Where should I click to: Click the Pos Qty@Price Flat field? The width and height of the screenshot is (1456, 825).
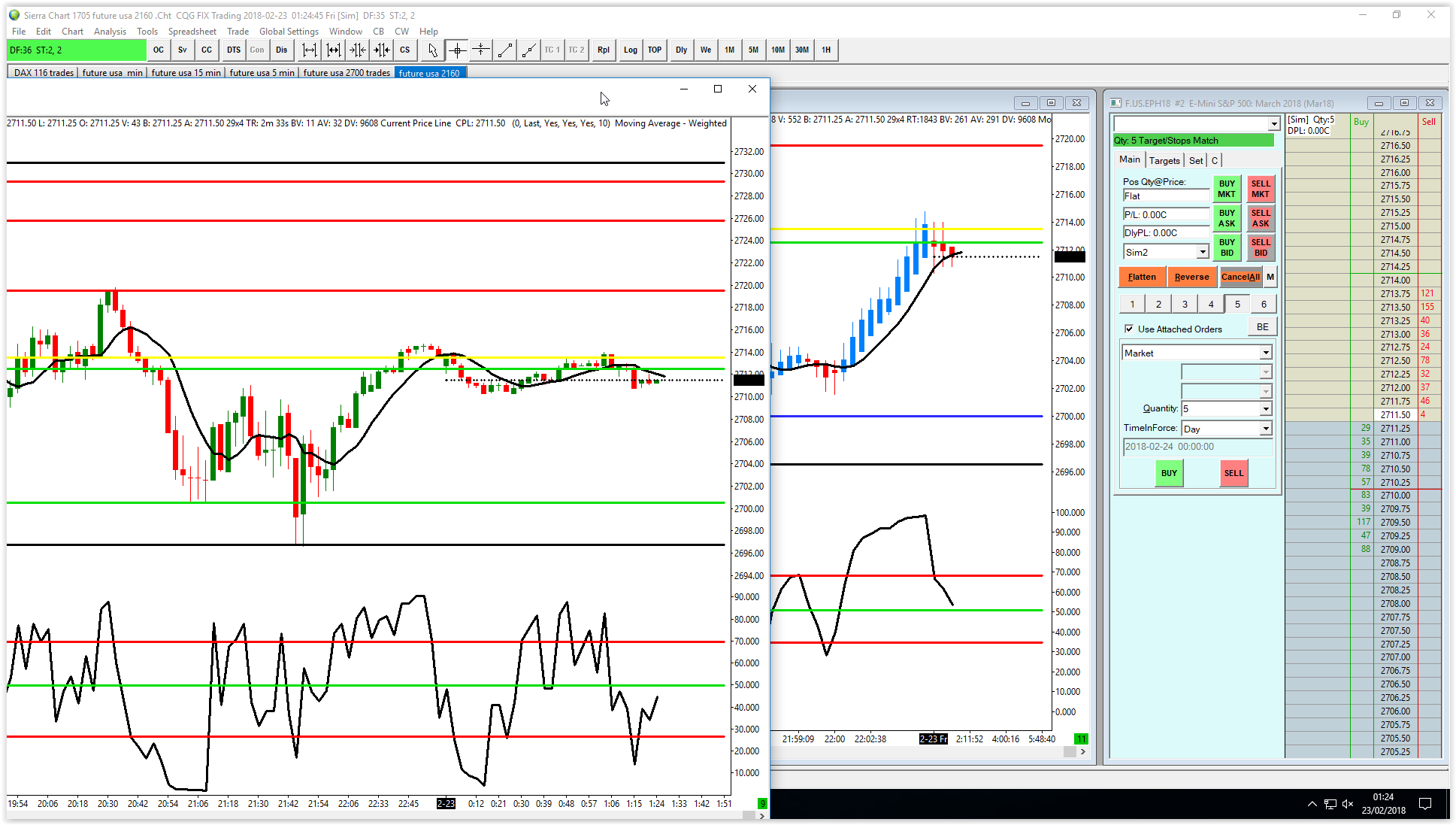(1166, 196)
